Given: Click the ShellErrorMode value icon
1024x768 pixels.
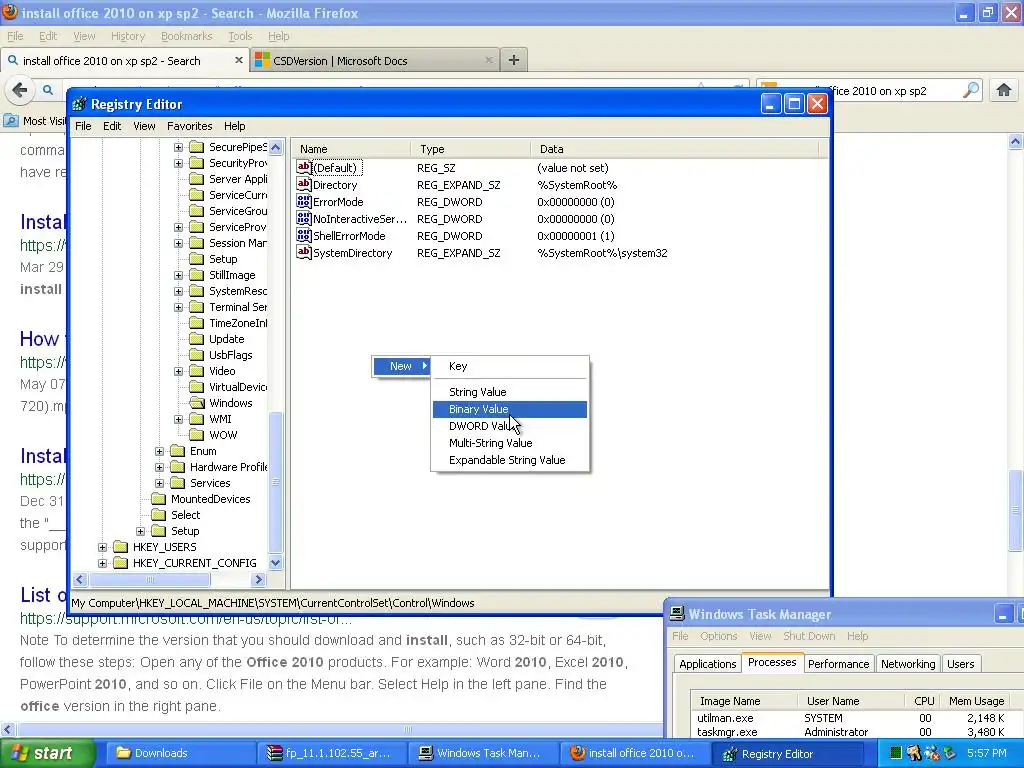Looking at the screenshot, I should [304, 236].
